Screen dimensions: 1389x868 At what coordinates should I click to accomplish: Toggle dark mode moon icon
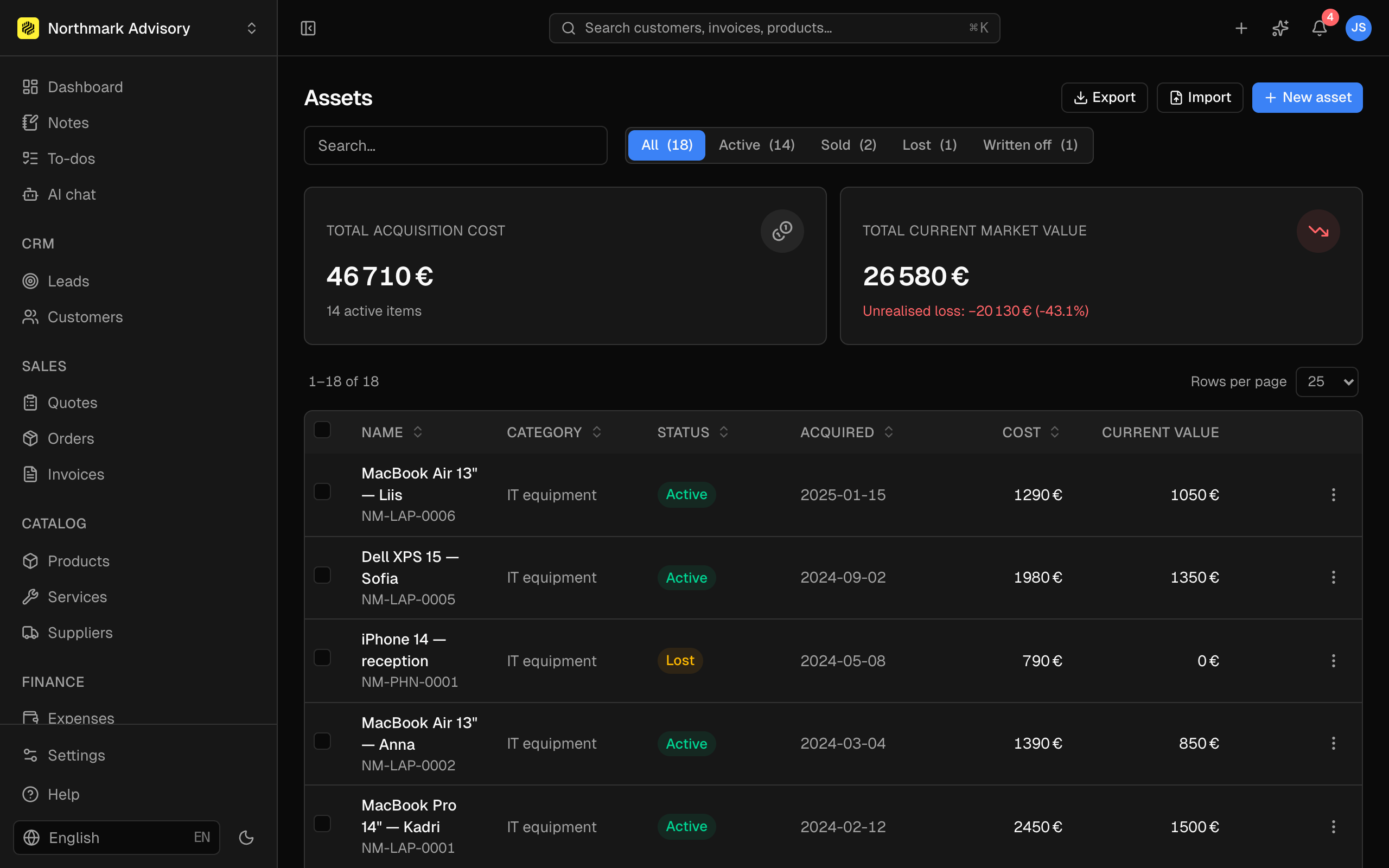click(x=246, y=838)
